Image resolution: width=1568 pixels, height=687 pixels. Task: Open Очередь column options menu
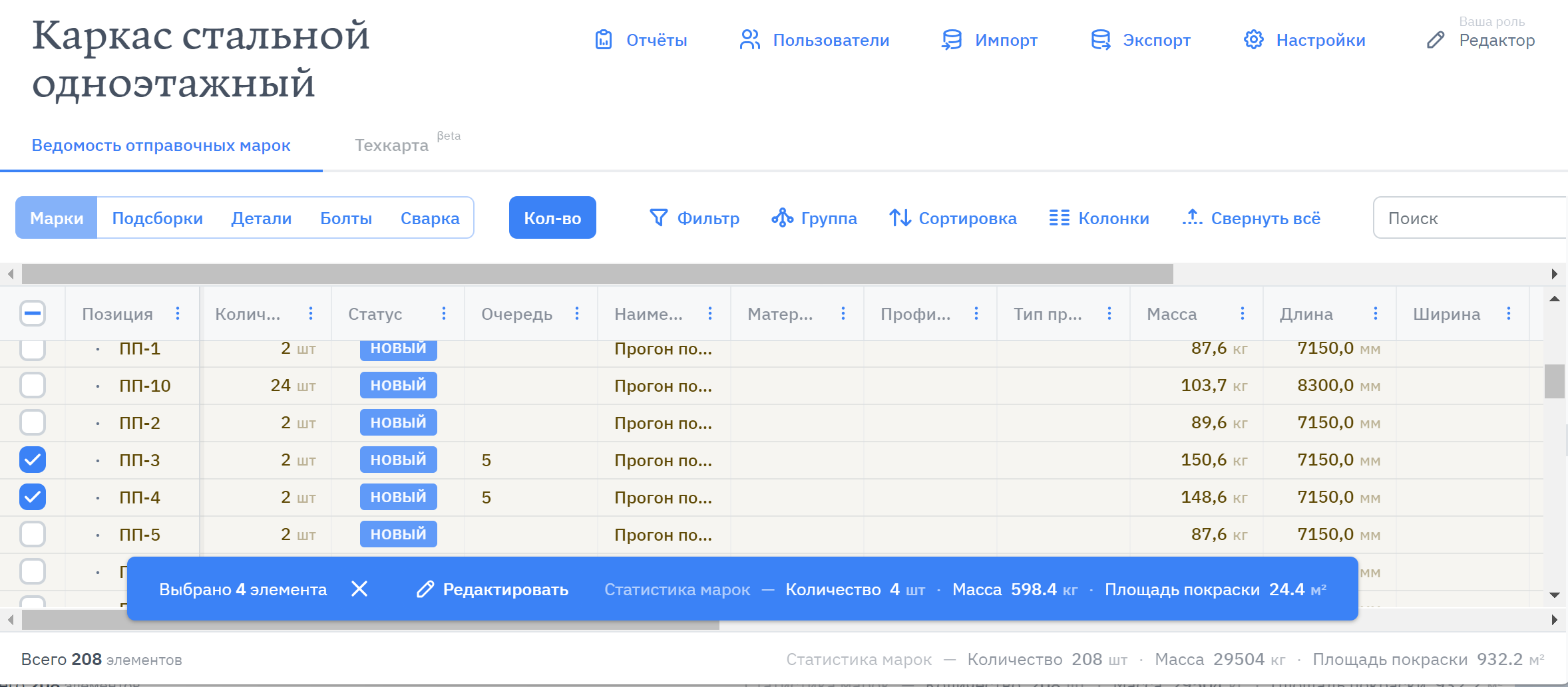tap(577, 313)
